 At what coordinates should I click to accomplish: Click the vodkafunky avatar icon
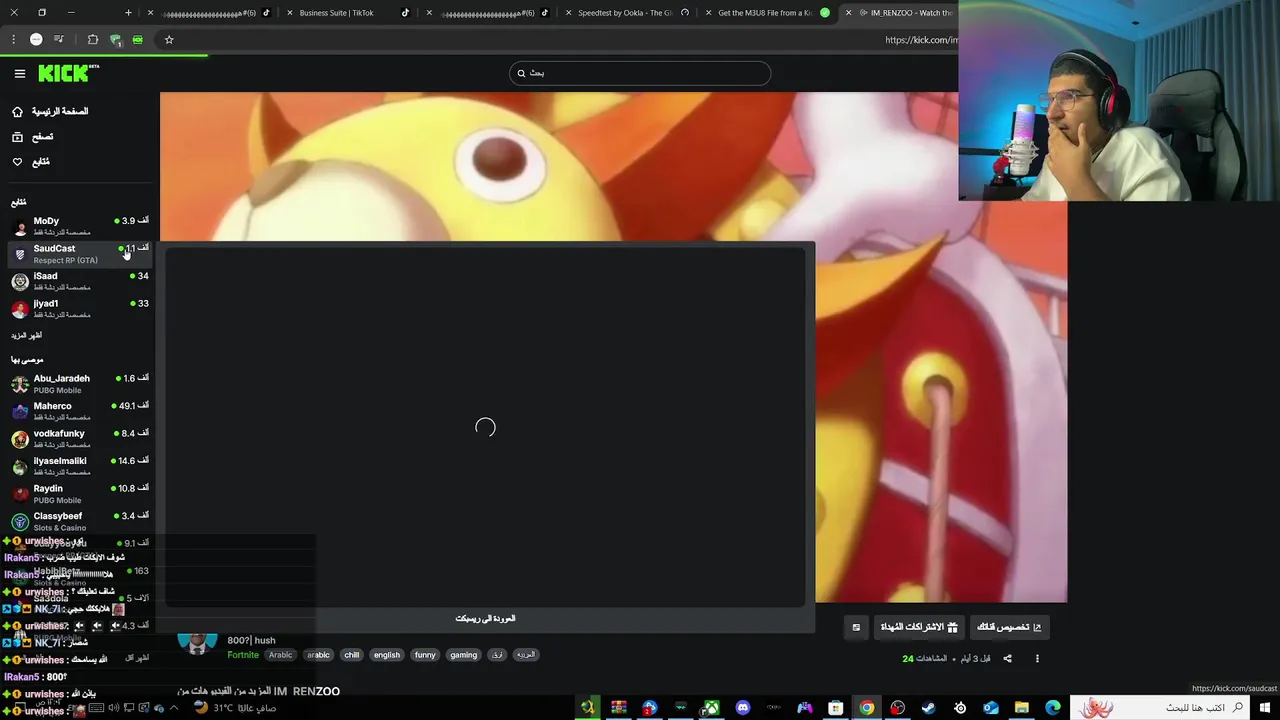pos(20,439)
